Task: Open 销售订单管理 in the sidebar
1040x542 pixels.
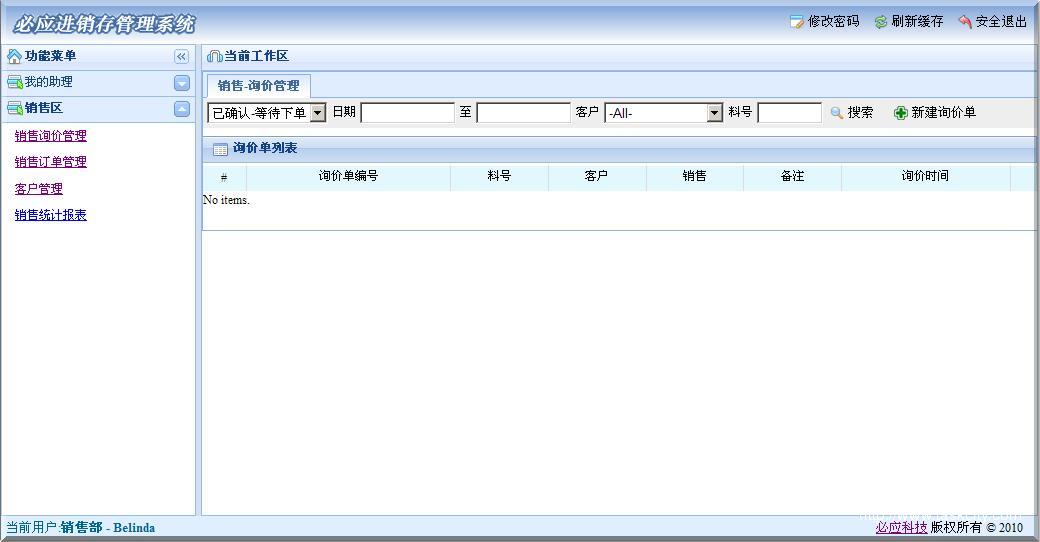Action: [x=50, y=162]
